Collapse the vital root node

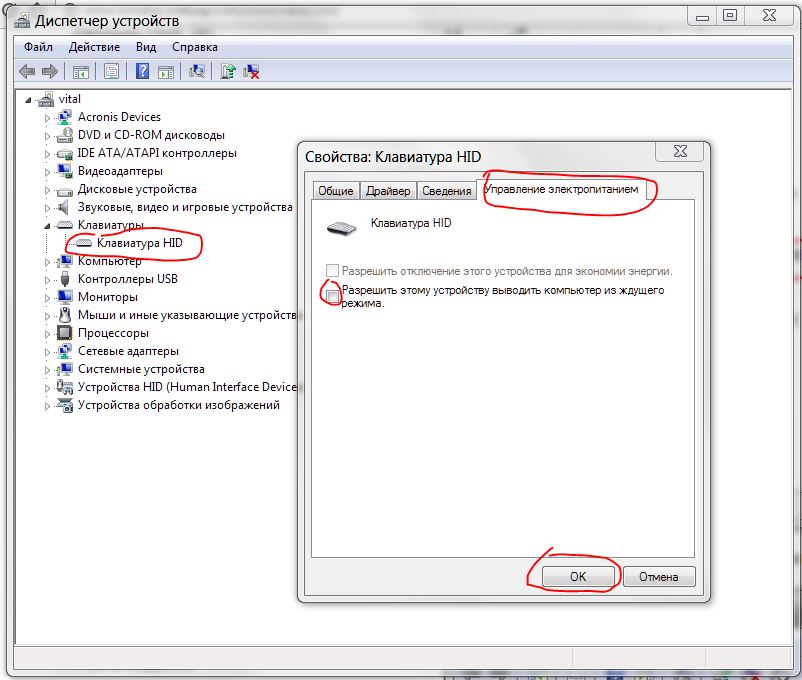click(28, 100)
